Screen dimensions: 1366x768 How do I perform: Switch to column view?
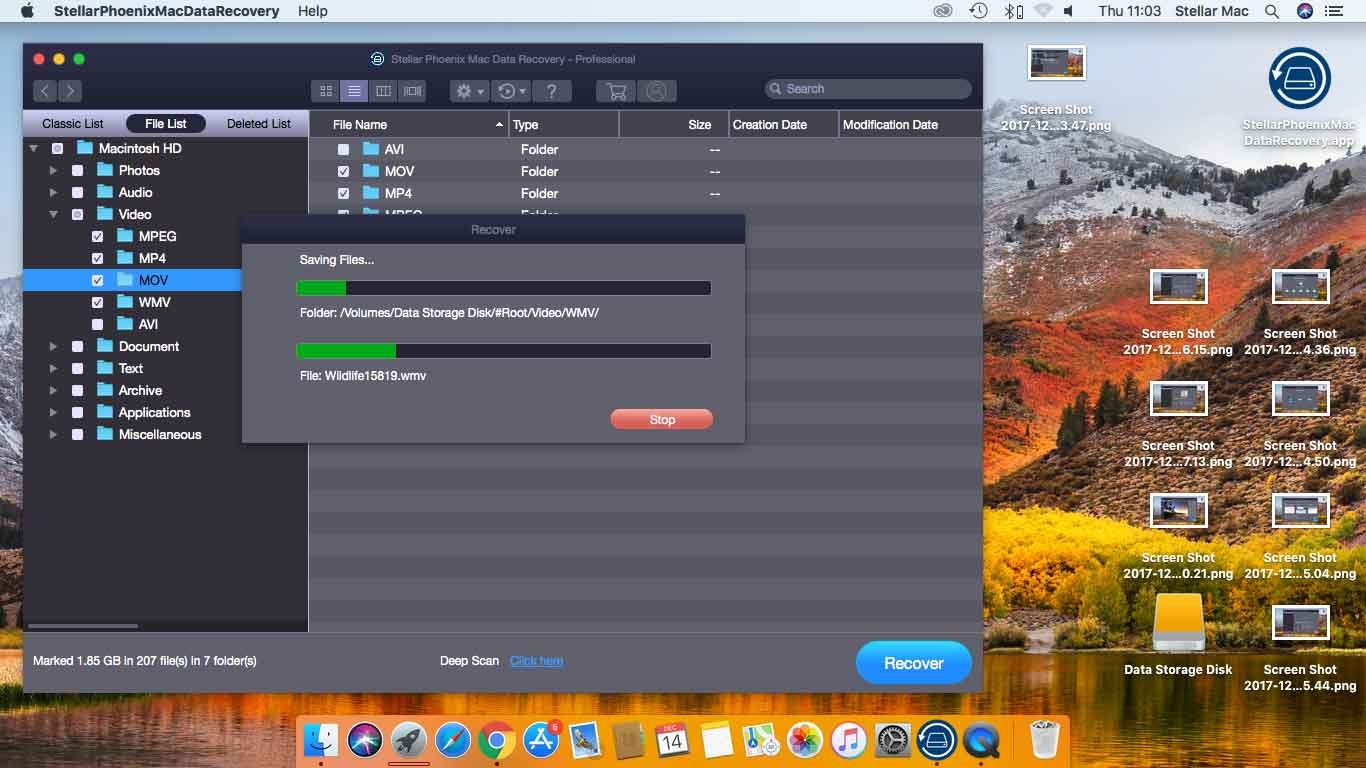click(x=383, y=91)
